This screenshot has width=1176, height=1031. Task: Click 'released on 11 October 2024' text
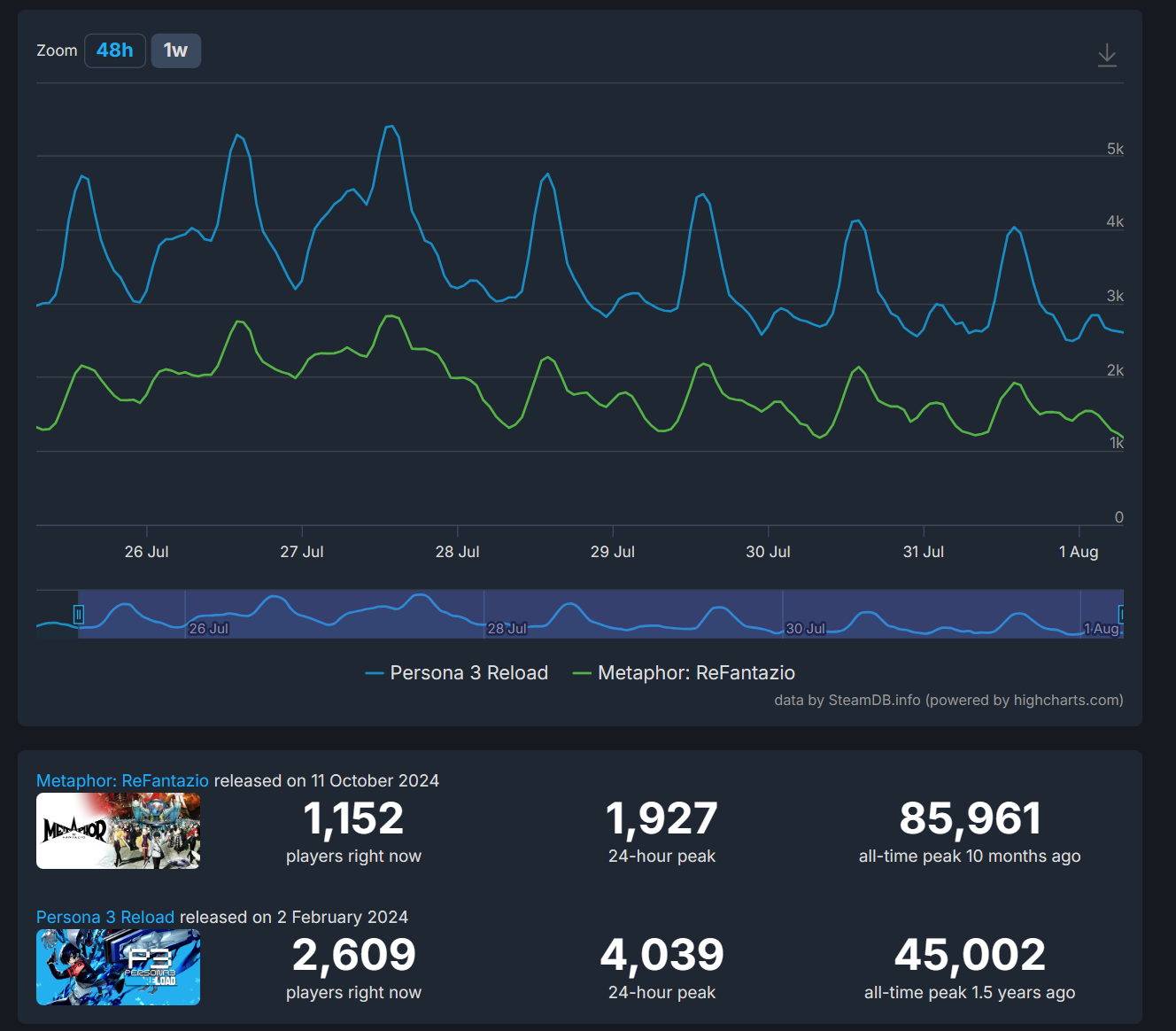point(327,780)
